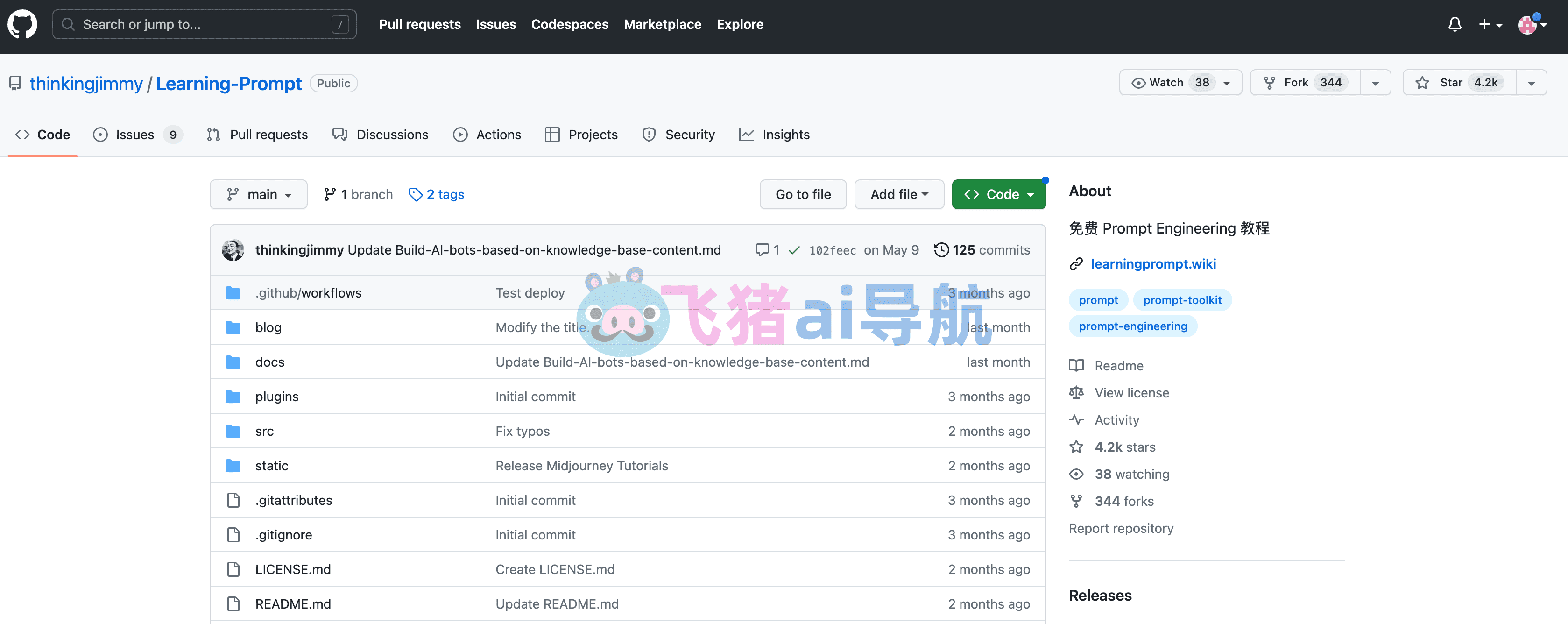
Task: Click the user avatar in header
Action: 1527,24
